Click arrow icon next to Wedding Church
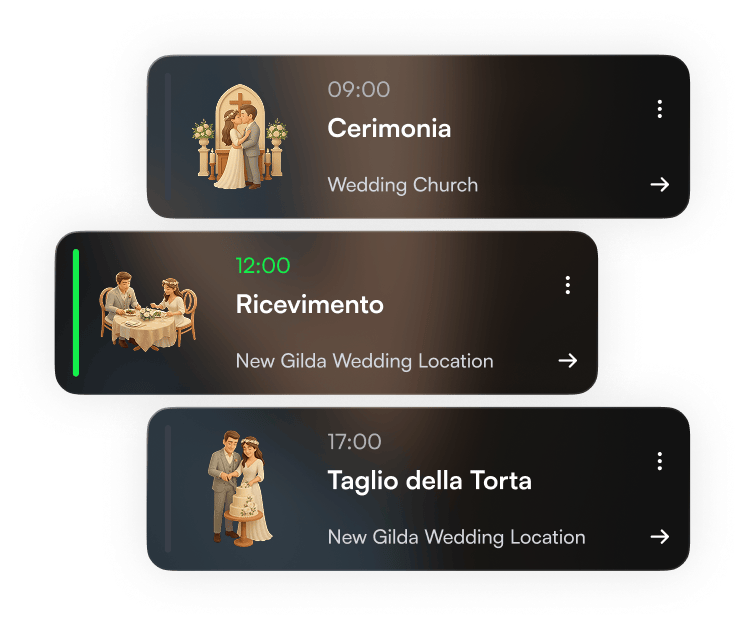The width and height of the screenshot is (745, 626). 659,184
